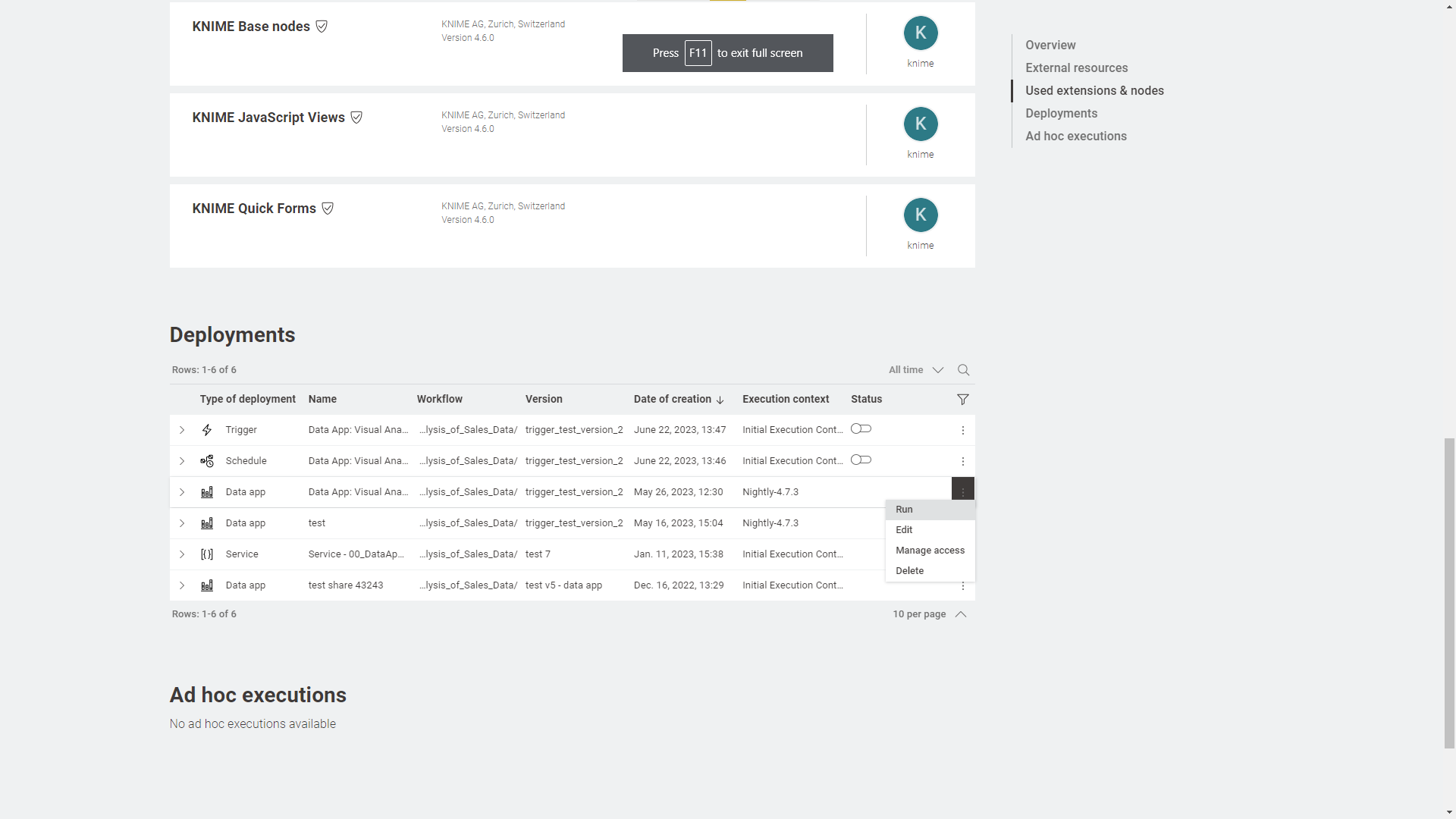Navigate to Used extensions and nodes section
This screenshot has height=819, width=1456.
[x=1095, y=90]
